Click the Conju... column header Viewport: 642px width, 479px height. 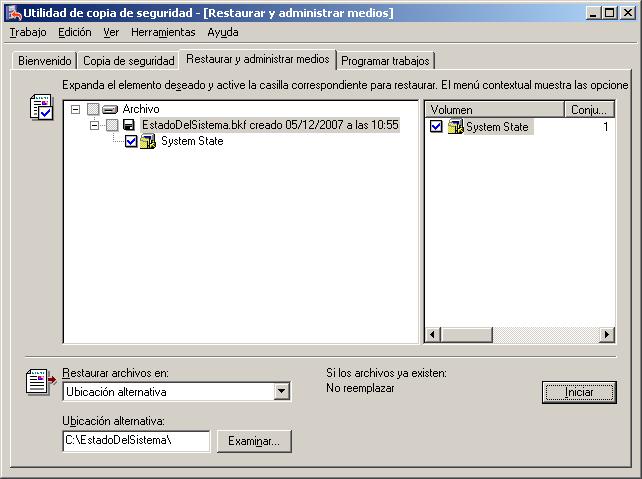coord(589,109)
